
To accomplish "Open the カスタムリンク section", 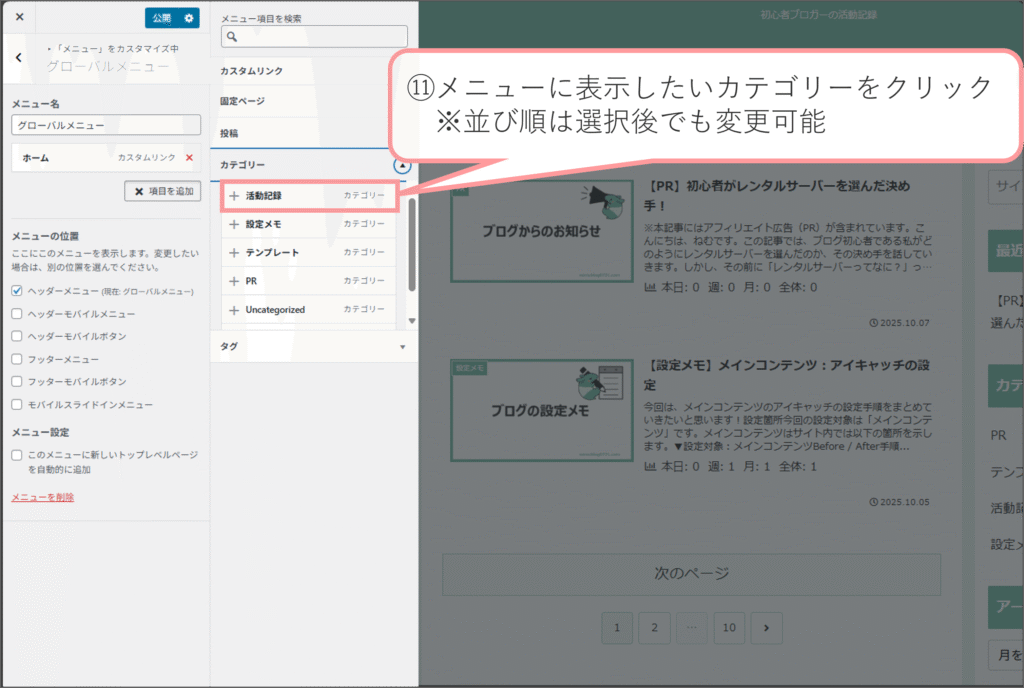I will [x=313, y=71].
